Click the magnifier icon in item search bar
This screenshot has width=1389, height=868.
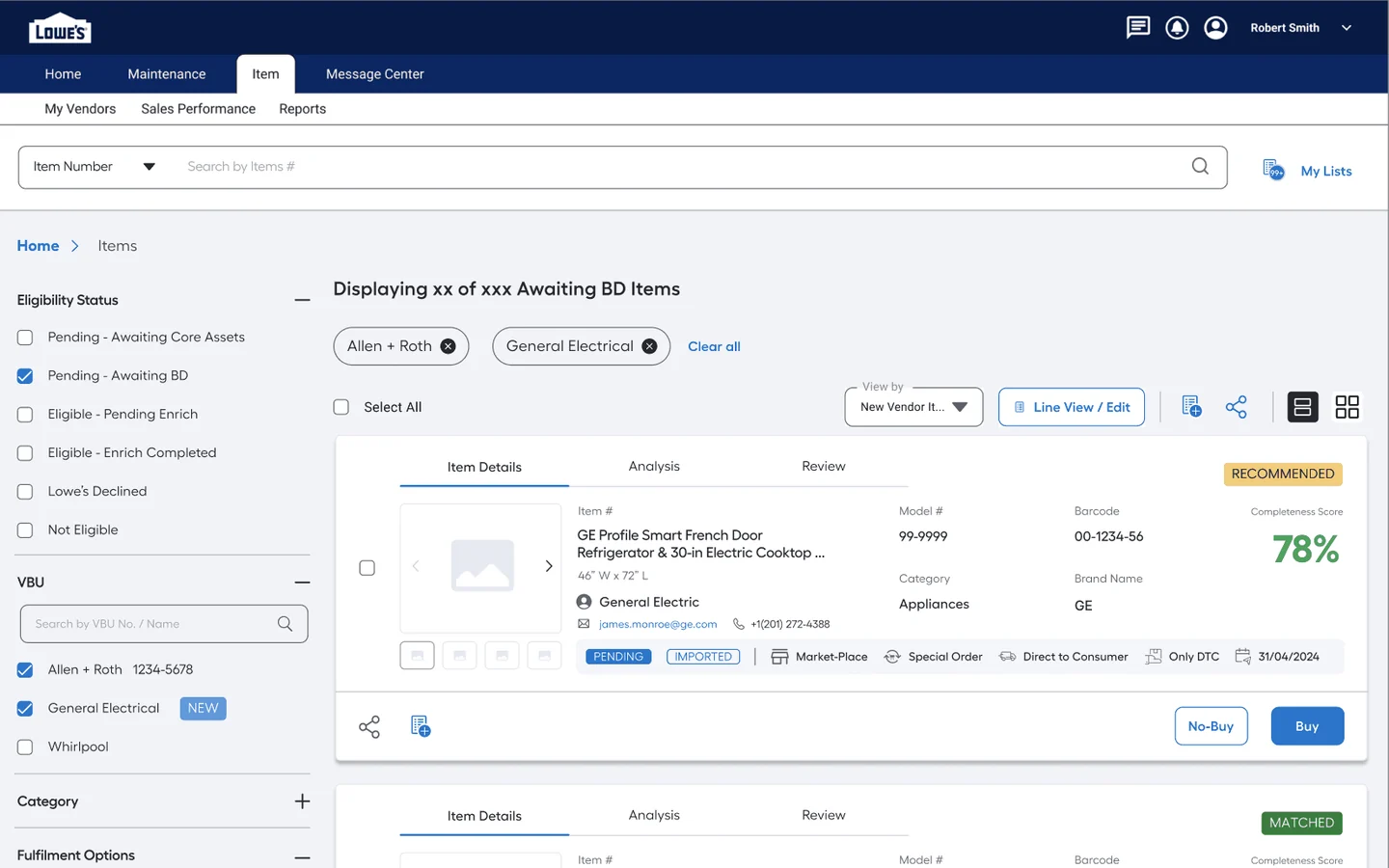(x=1200, y=166)
